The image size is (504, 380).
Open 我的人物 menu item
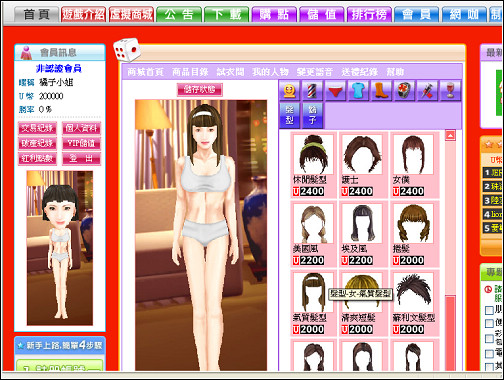(x=270, y=72)
